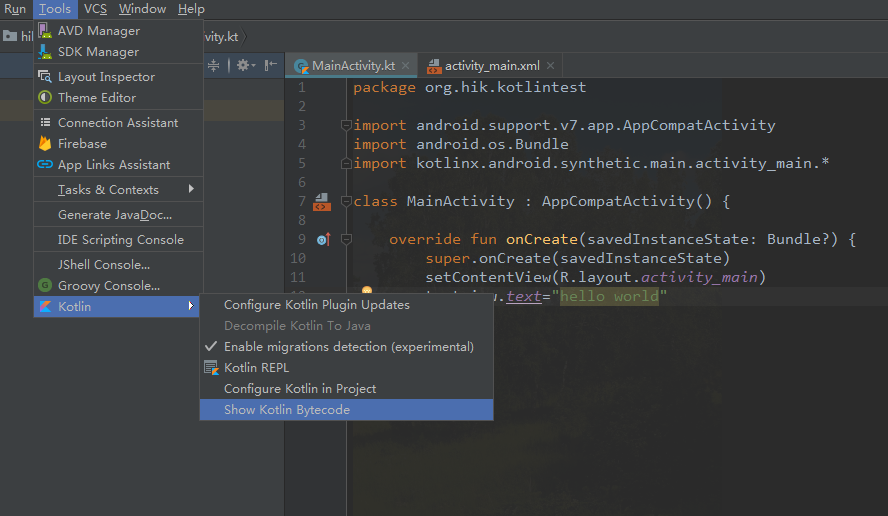Click the "hello world" string literal

[609, 296]
